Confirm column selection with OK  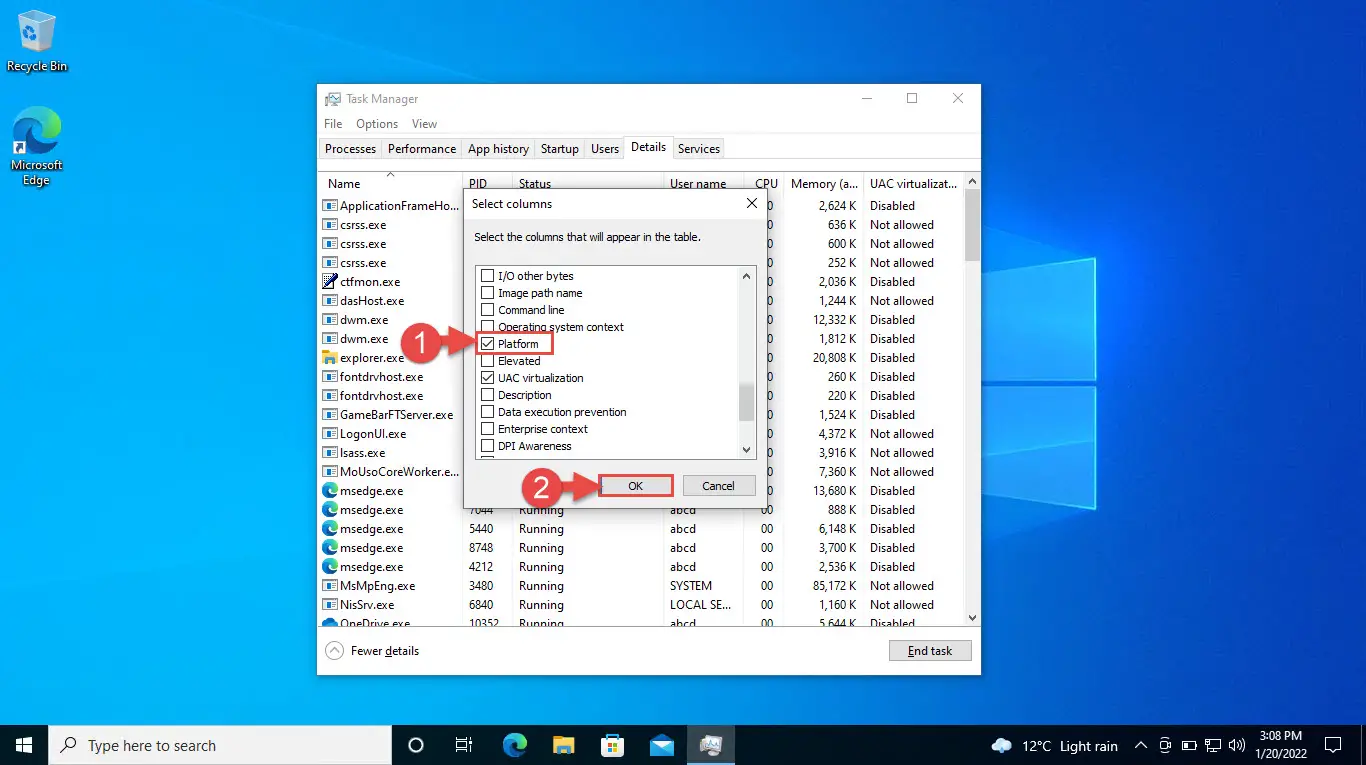635,486
